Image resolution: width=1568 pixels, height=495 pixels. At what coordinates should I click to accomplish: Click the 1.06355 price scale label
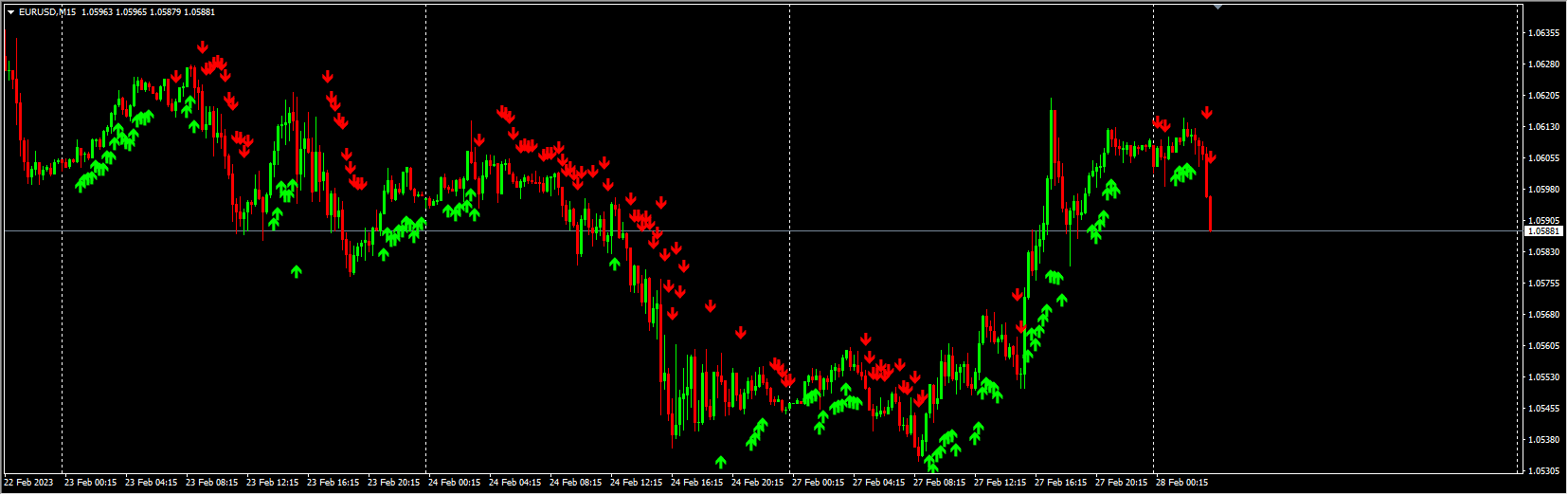(x=1543, y=33)
